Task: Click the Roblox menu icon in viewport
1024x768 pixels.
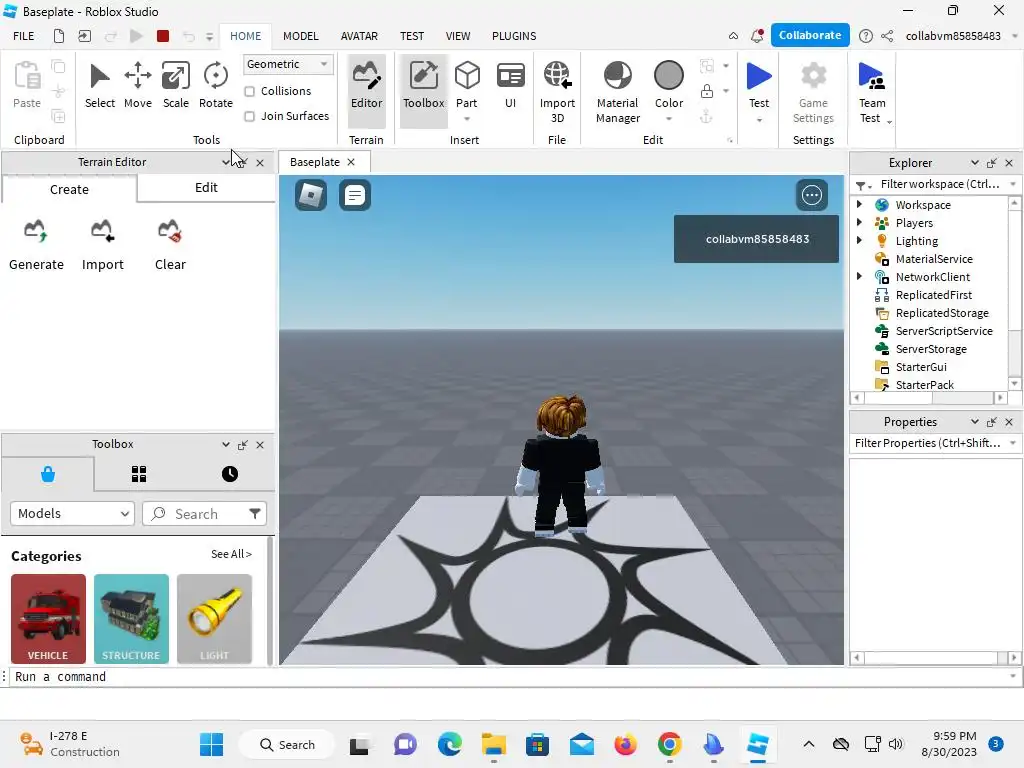Action: [311, 195]
